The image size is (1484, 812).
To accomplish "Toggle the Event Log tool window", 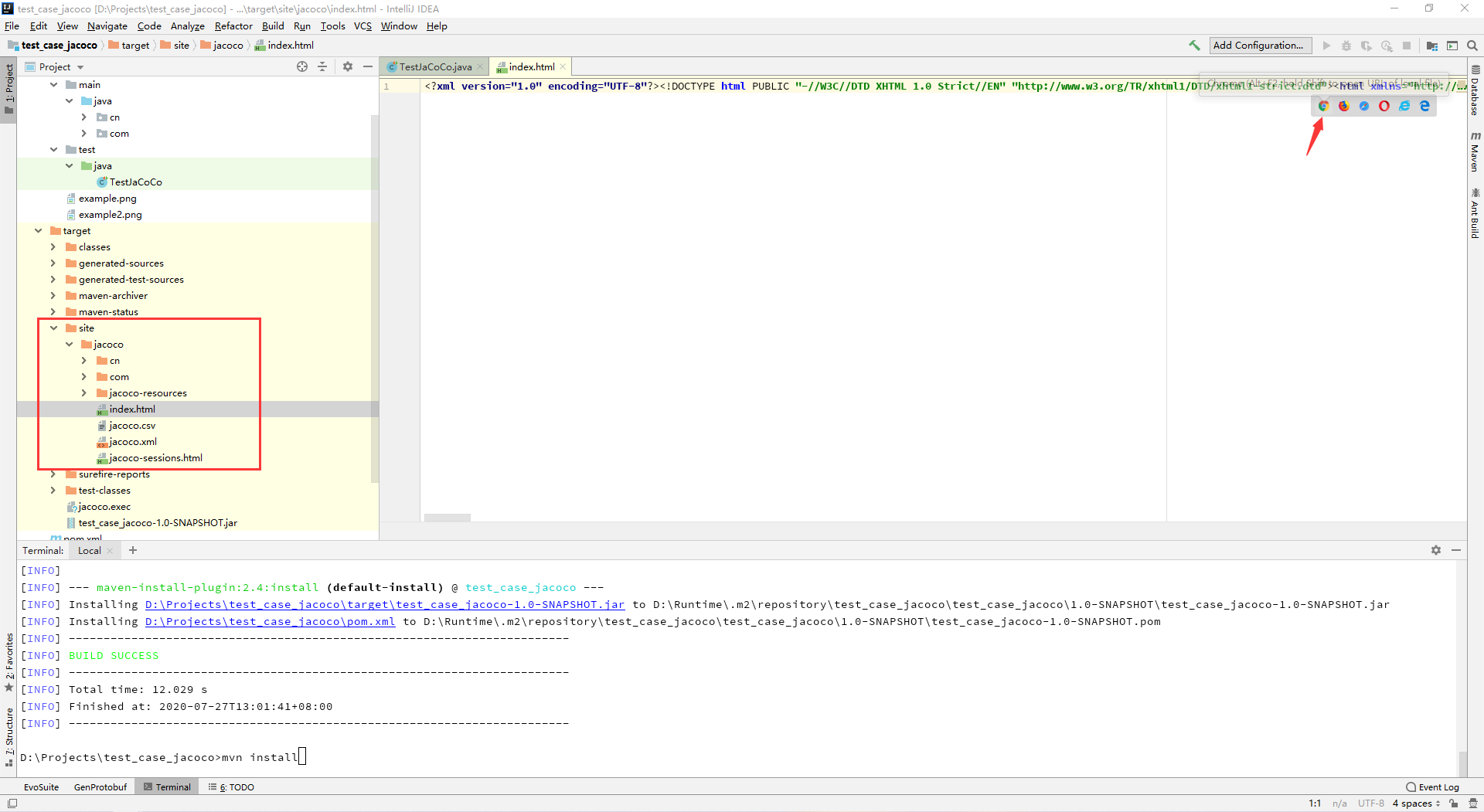I will pos(1433,787).
